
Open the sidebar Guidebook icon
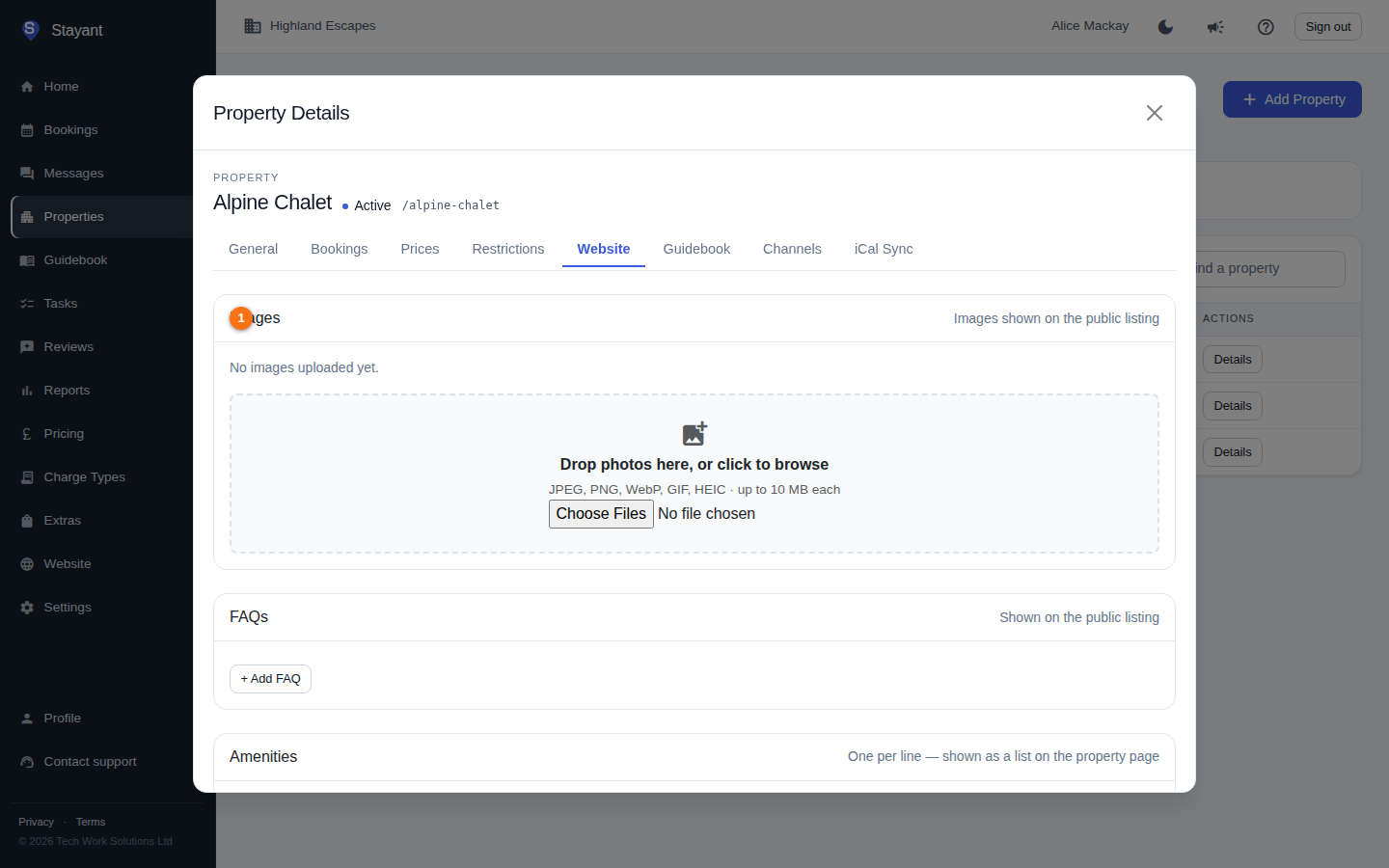pos(27,260)
